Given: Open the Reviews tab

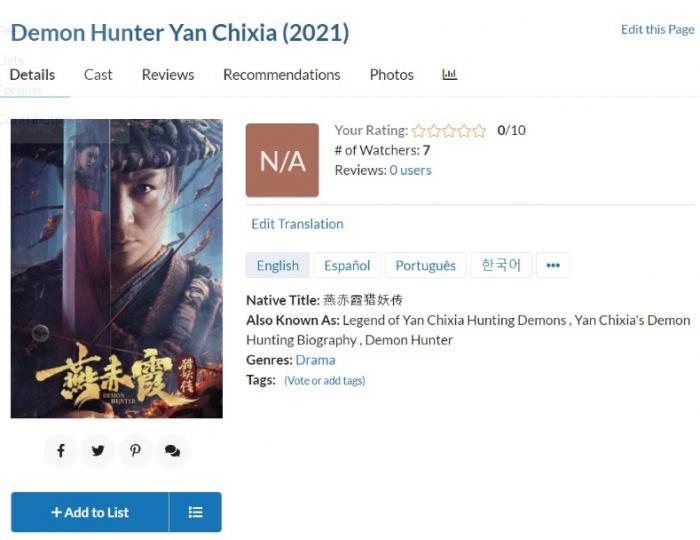Looking at the screenshot, I should pyautogui.click(x=168, y=75).
